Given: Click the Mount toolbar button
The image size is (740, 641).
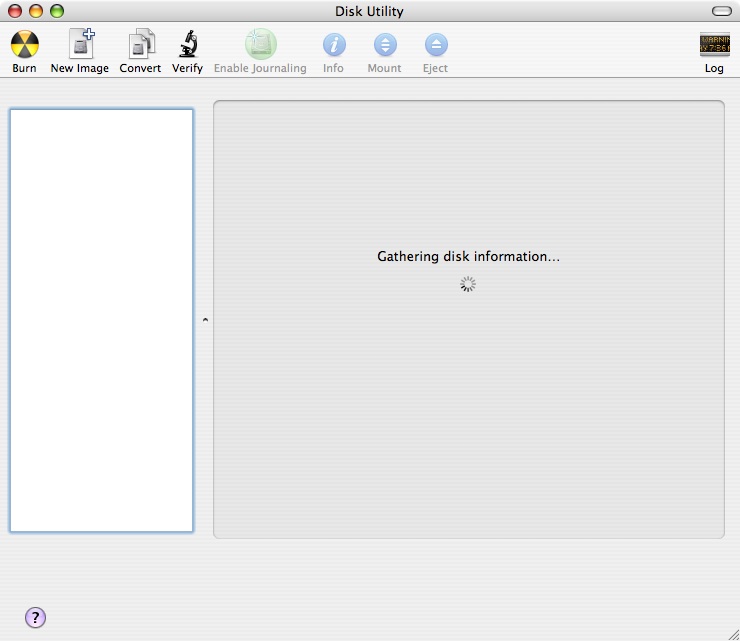Looking at the screenshot, I should point(385,45).
